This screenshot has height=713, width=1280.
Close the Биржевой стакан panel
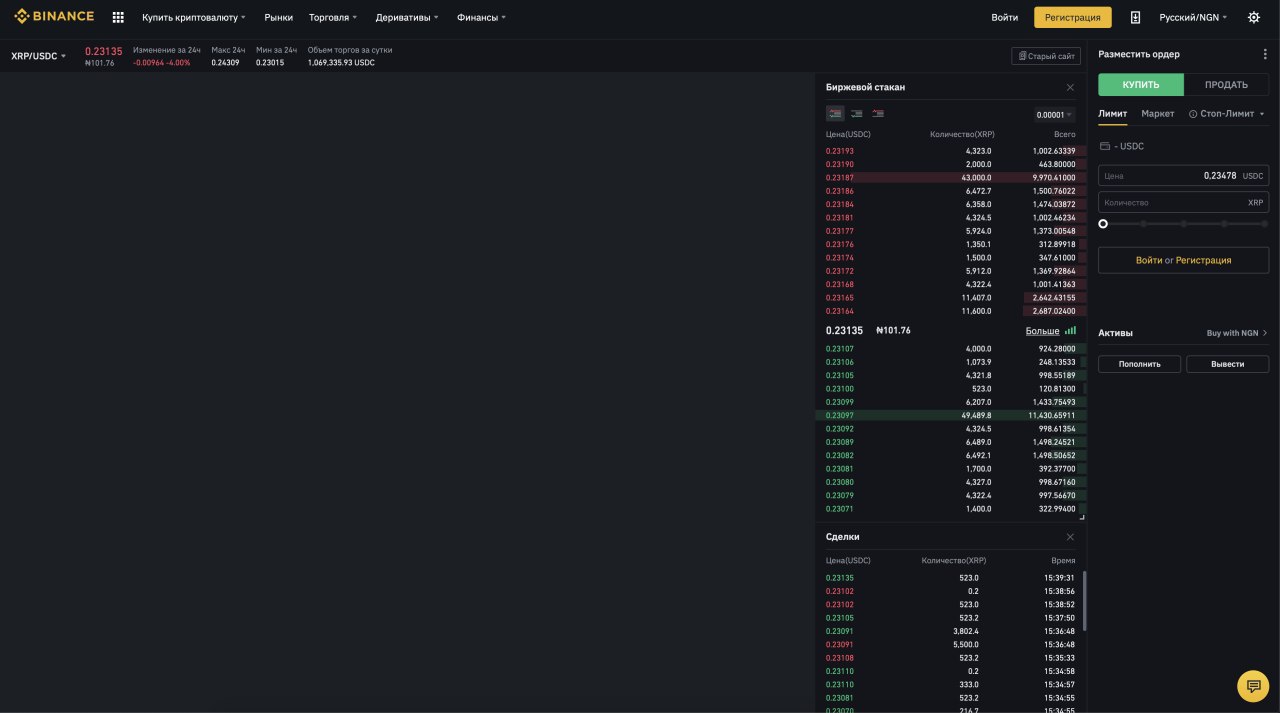(x=1070, y=87)
